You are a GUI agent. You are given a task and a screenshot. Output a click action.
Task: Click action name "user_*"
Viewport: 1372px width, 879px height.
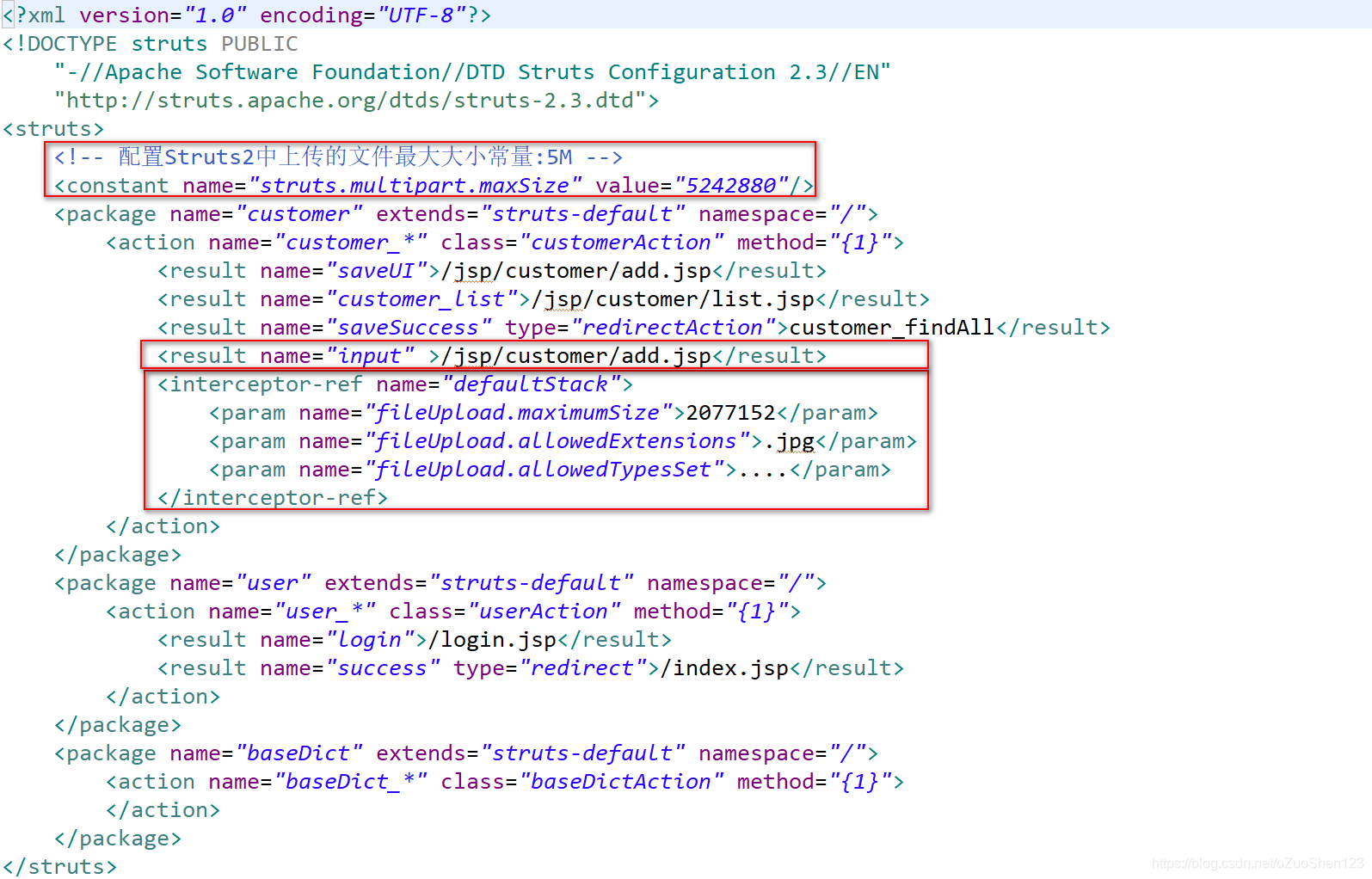[x=324, y=612]
